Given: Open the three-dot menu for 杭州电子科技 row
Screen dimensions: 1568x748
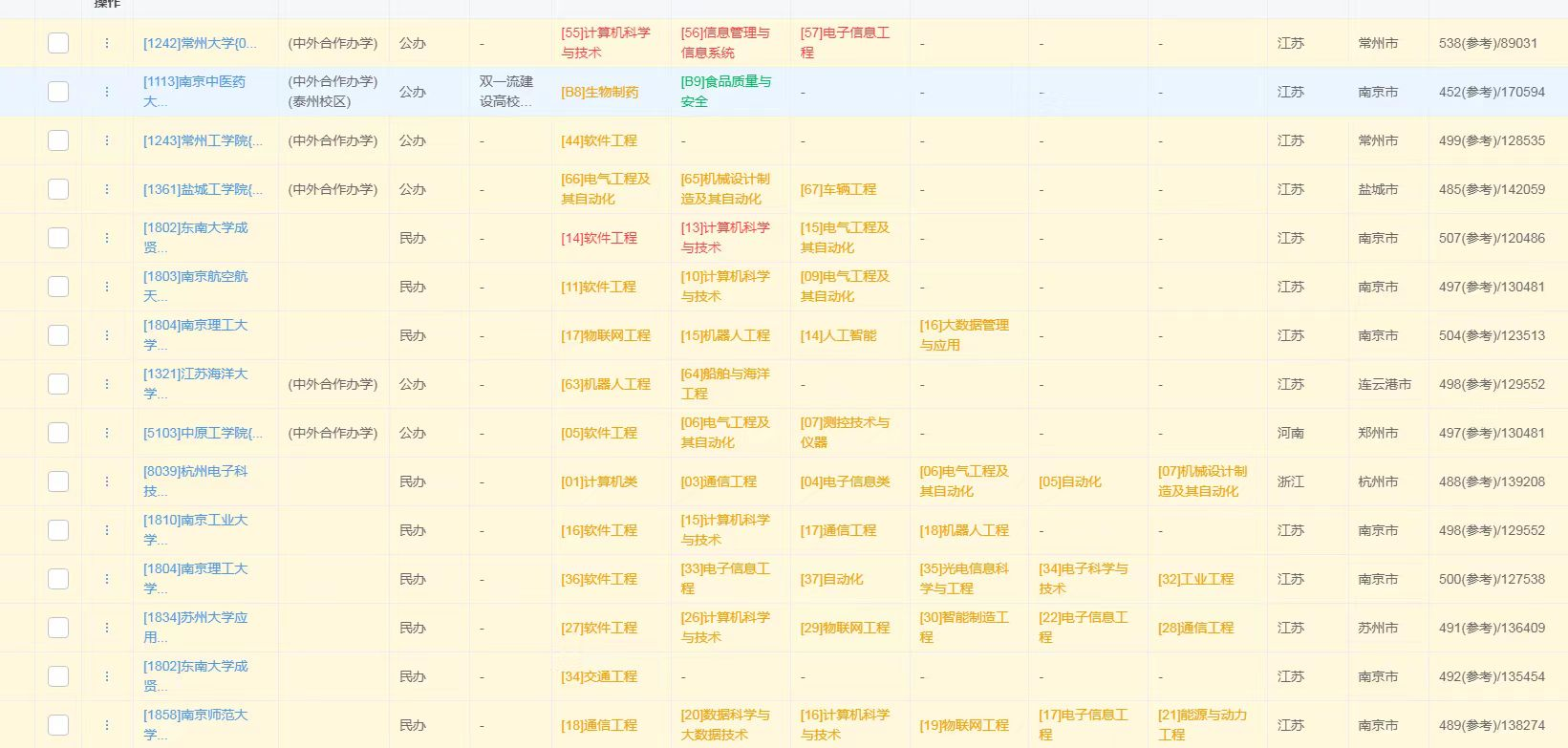Looking at the screenshot, I should pyautogui.click(x=107, y=481).
